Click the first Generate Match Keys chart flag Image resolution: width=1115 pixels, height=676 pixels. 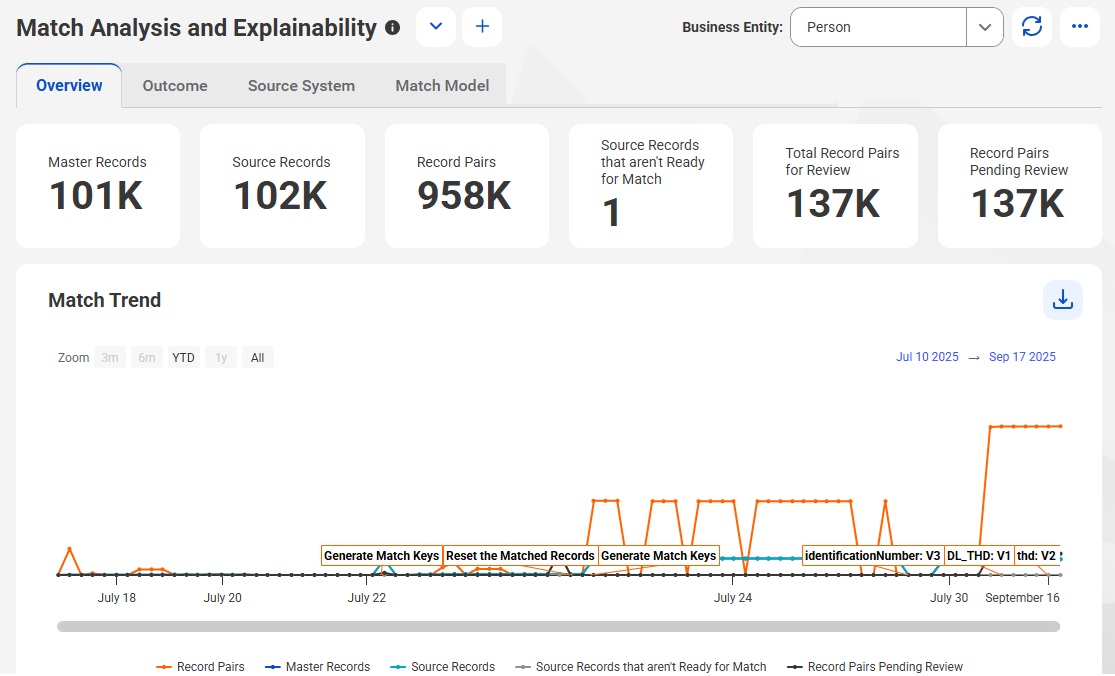382,556
